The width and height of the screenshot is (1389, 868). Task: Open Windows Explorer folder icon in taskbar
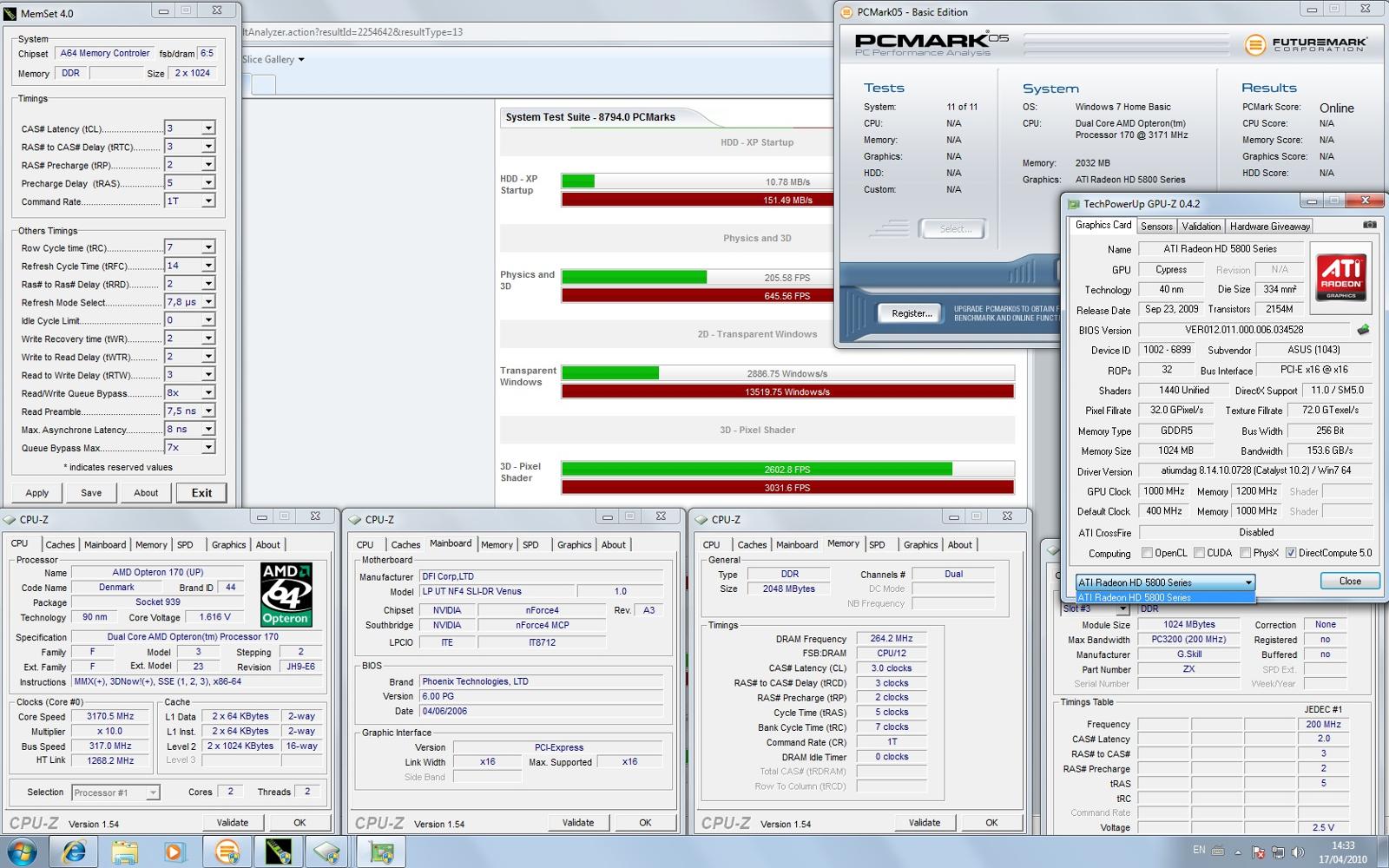tap(124, 852)
